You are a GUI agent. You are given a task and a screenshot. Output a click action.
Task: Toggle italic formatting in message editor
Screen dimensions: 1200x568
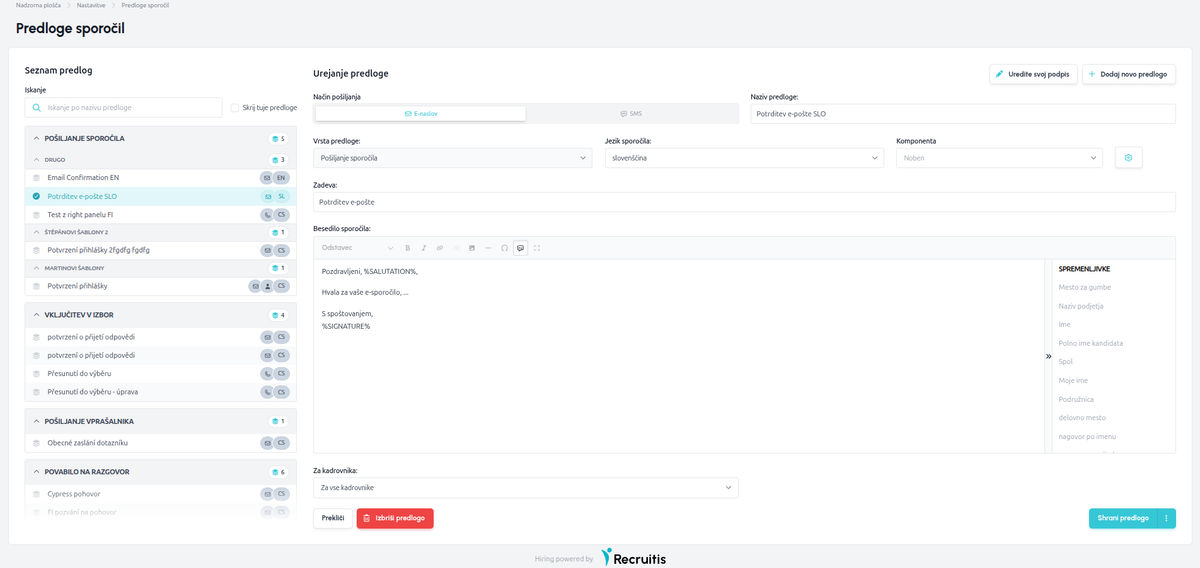(x=424, y=247)
